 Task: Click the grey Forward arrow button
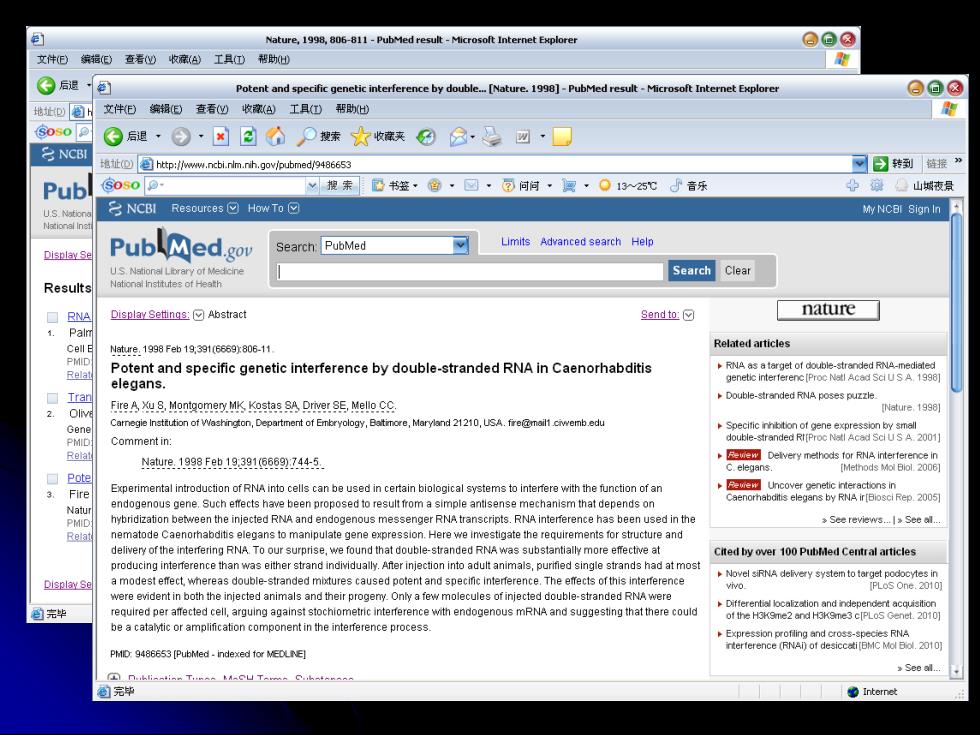point(181,136)
